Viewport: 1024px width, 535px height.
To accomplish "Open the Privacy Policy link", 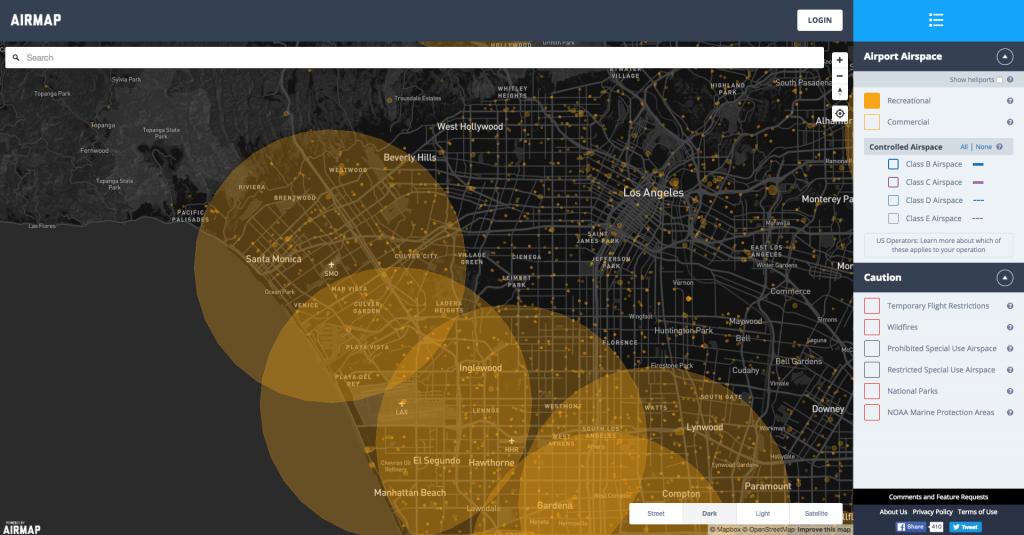I will [x=932, y=512].
